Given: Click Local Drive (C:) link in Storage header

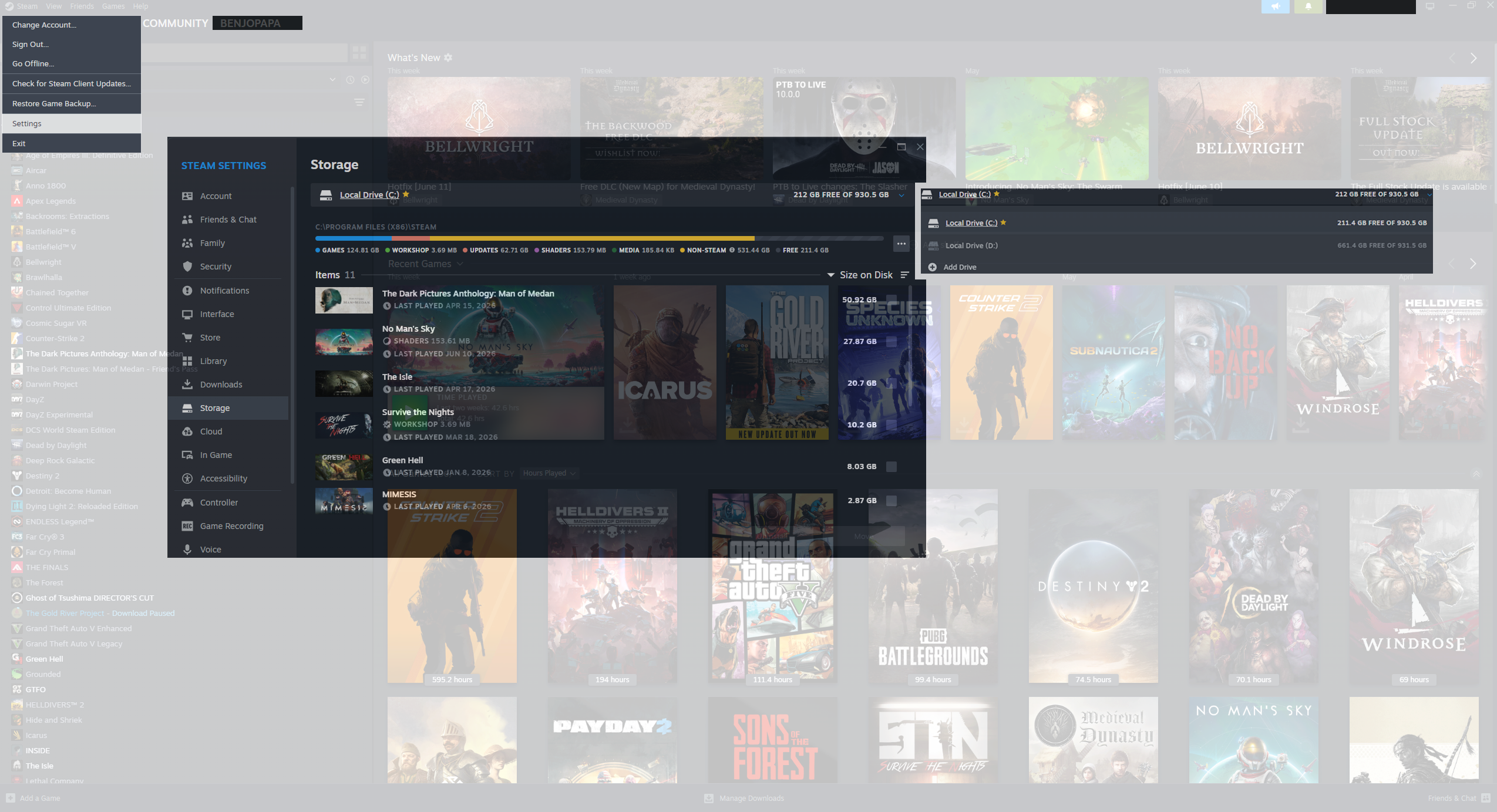Looking at the screenshot, I should (369, 195).
